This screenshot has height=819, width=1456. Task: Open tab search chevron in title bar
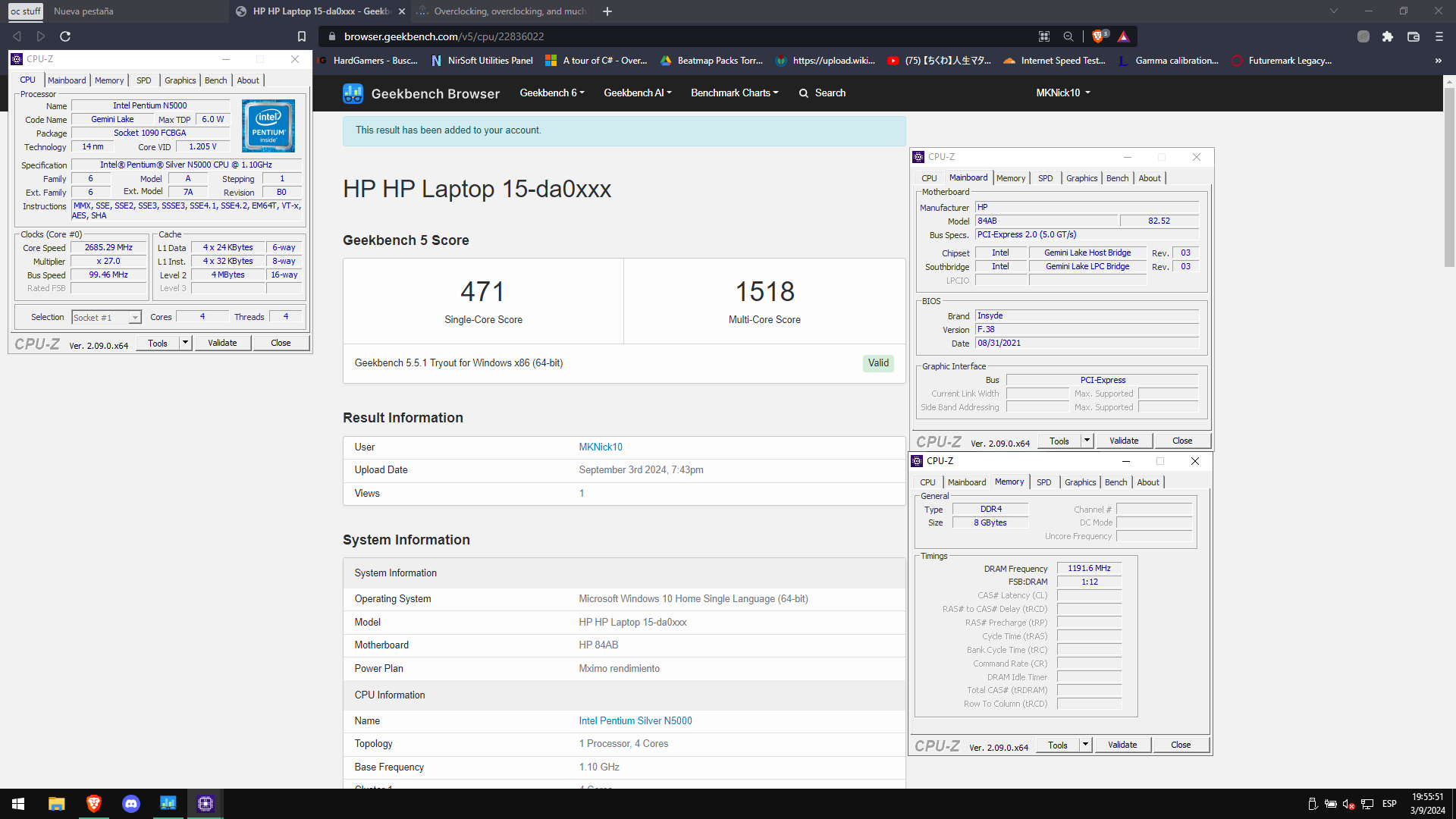click(x=1334, y=11)
